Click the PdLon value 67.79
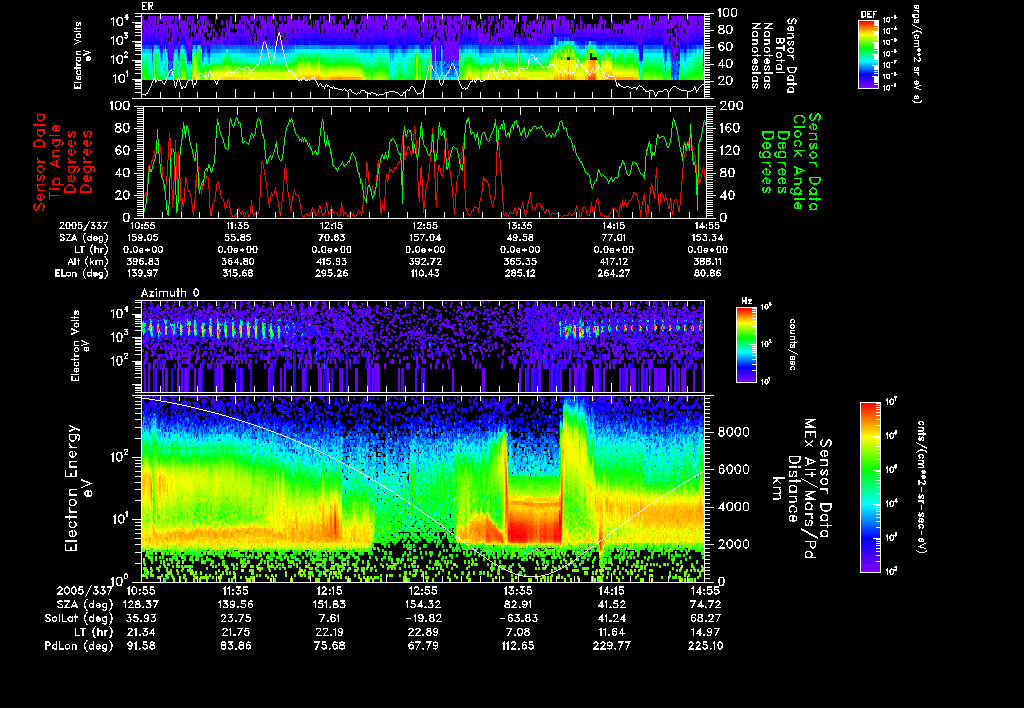The image size is (1024, 708). click(424, 646)
